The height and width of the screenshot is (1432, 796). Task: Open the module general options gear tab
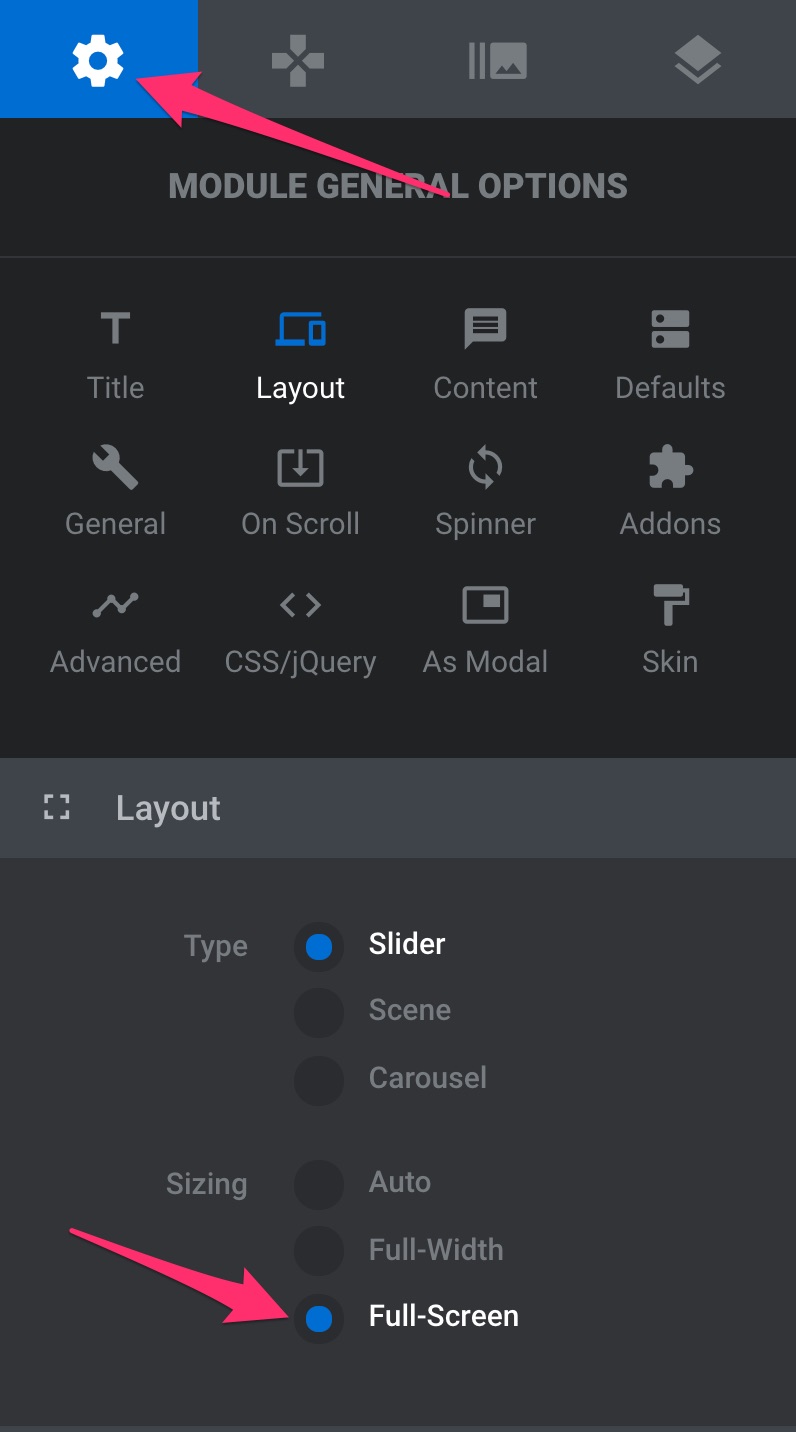pyautogui.click(x=98, y=60)
